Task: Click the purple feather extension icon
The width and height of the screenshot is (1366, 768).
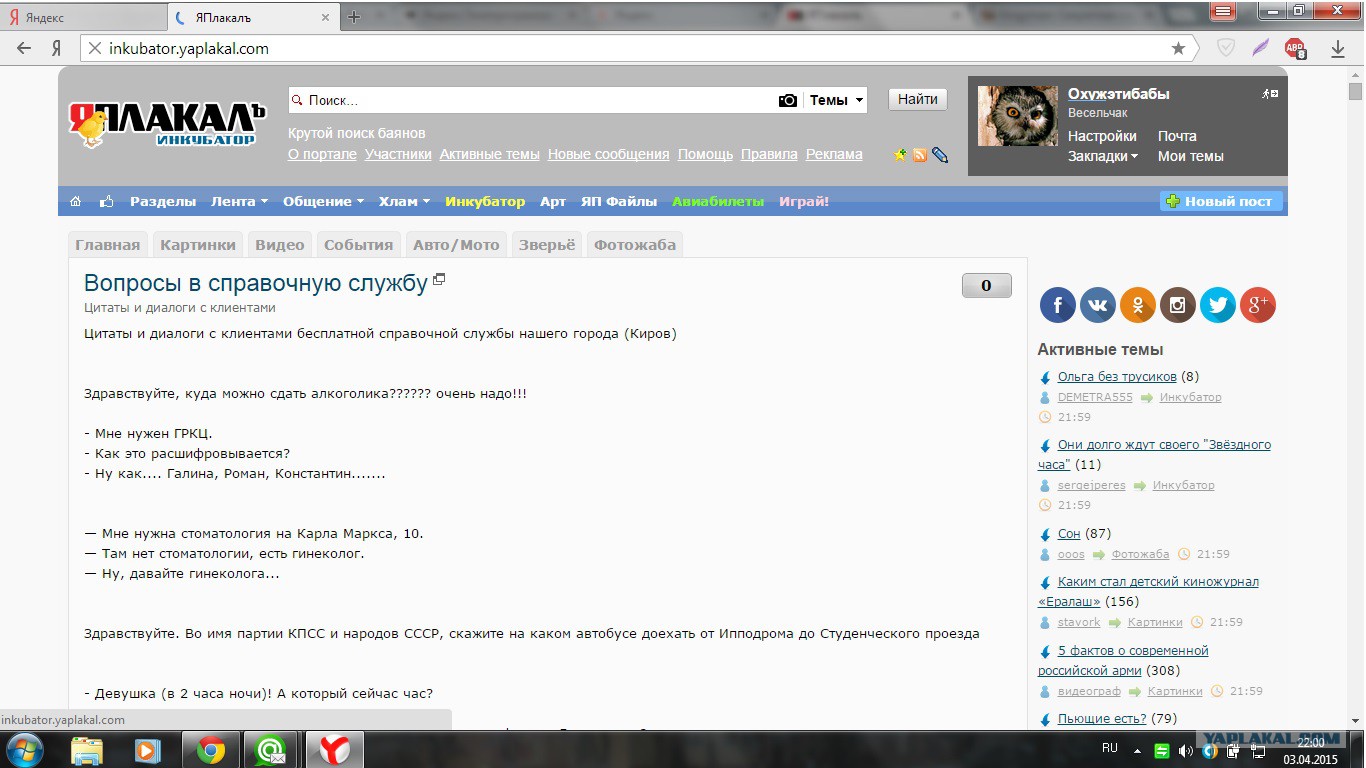Action: 1261,48
